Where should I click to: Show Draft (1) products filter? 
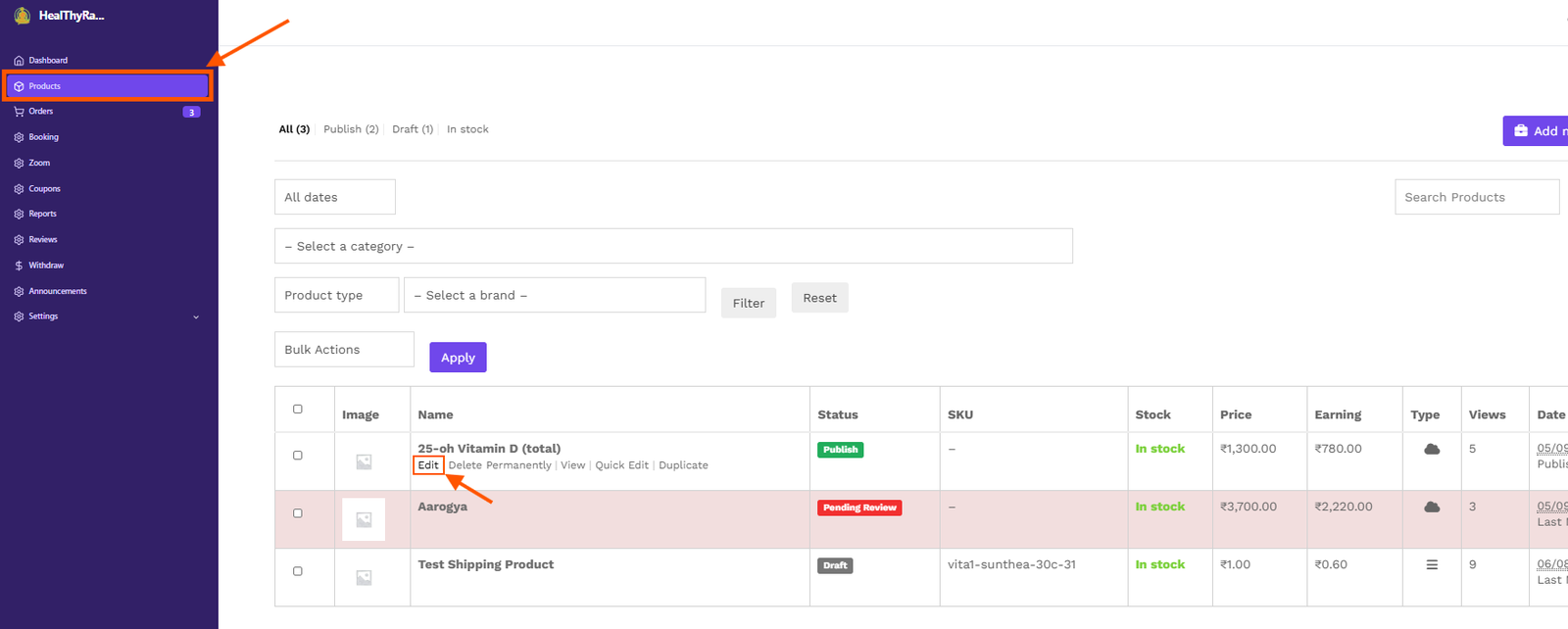tap(413, 129)
